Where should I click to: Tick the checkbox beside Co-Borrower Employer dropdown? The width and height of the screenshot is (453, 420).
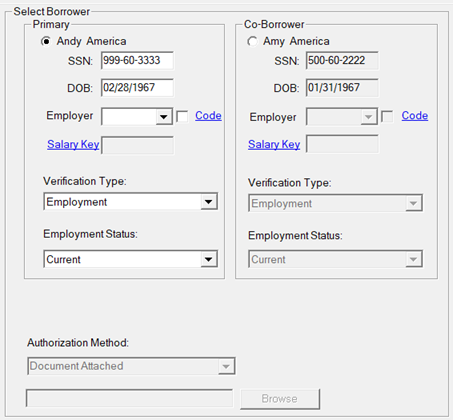coord(387,116)
